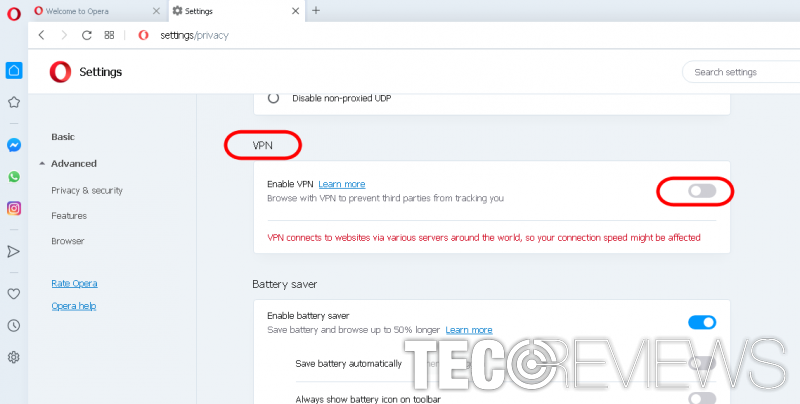This screenshot has height=404, width=800.
Task: Collapse the Advanced settings section
Action: tap(42, 164)
